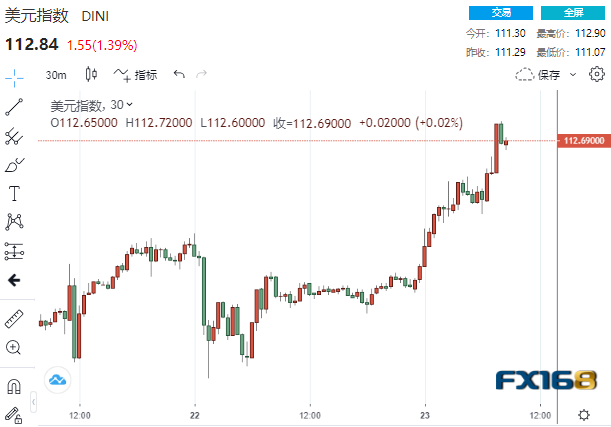Select the trend line drawing tool

[14, 107]
